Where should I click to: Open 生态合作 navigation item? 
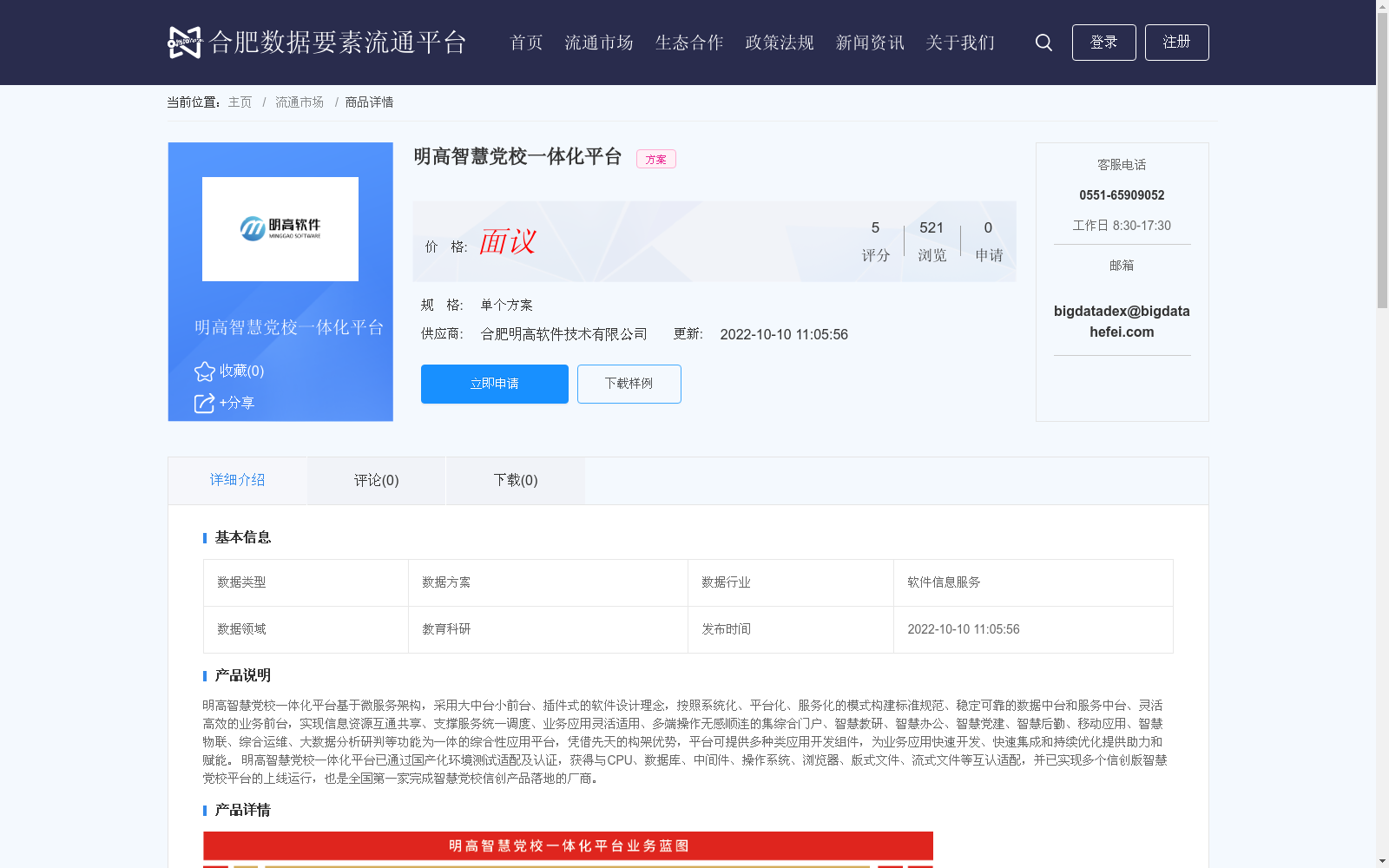pyautogui.click(x=689, y=43)
